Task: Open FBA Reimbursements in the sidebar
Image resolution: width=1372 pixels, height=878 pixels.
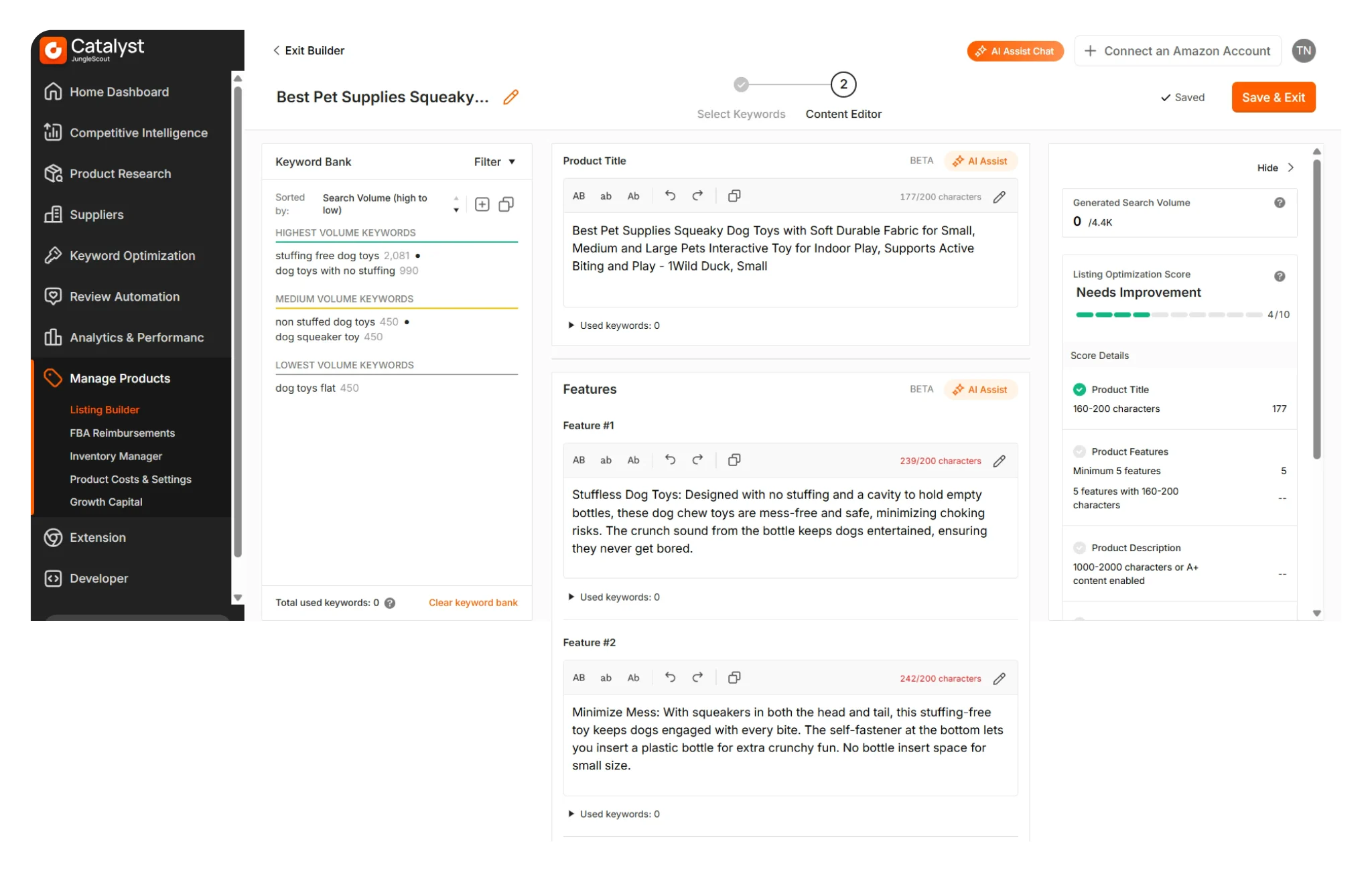Action: point(123,433)
